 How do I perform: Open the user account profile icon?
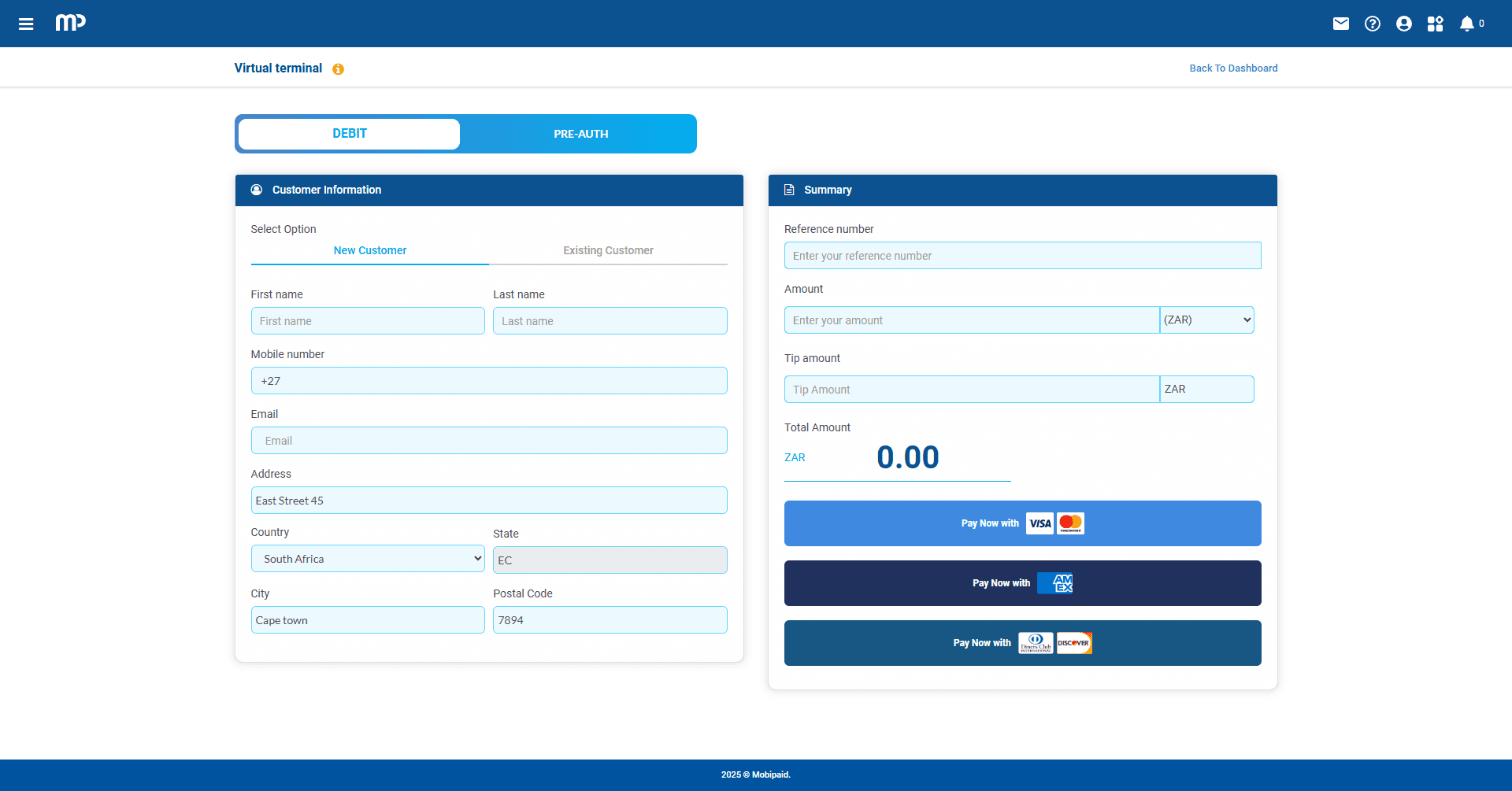click(1403, 24)
